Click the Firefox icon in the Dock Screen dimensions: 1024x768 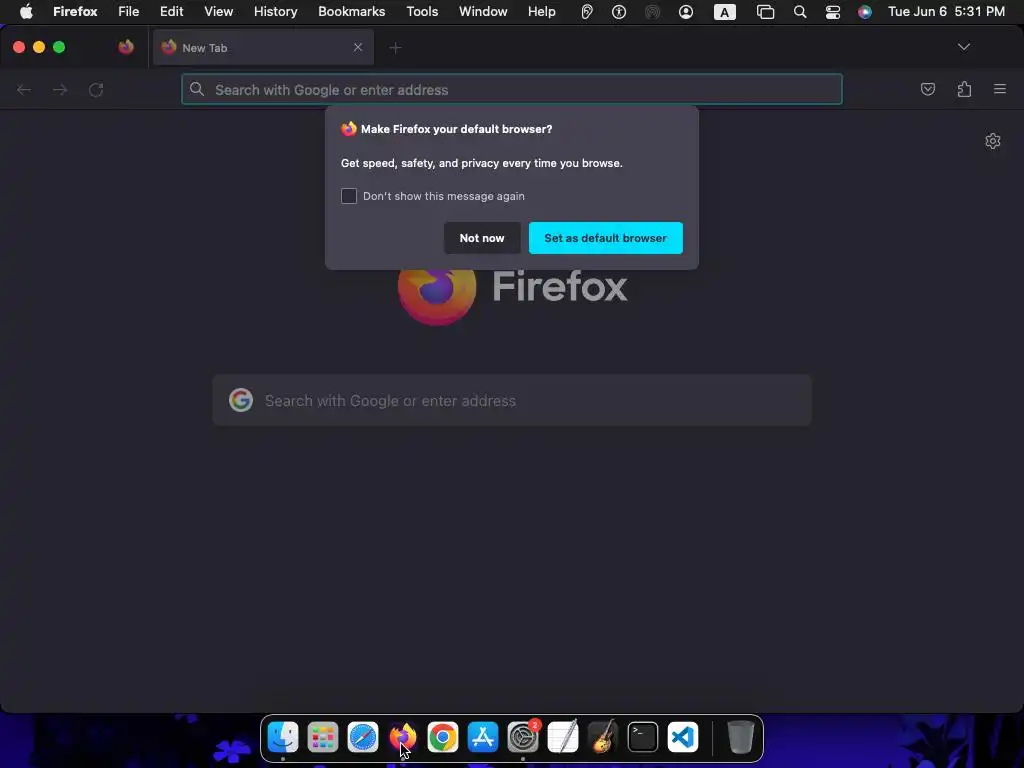point(403,737)
